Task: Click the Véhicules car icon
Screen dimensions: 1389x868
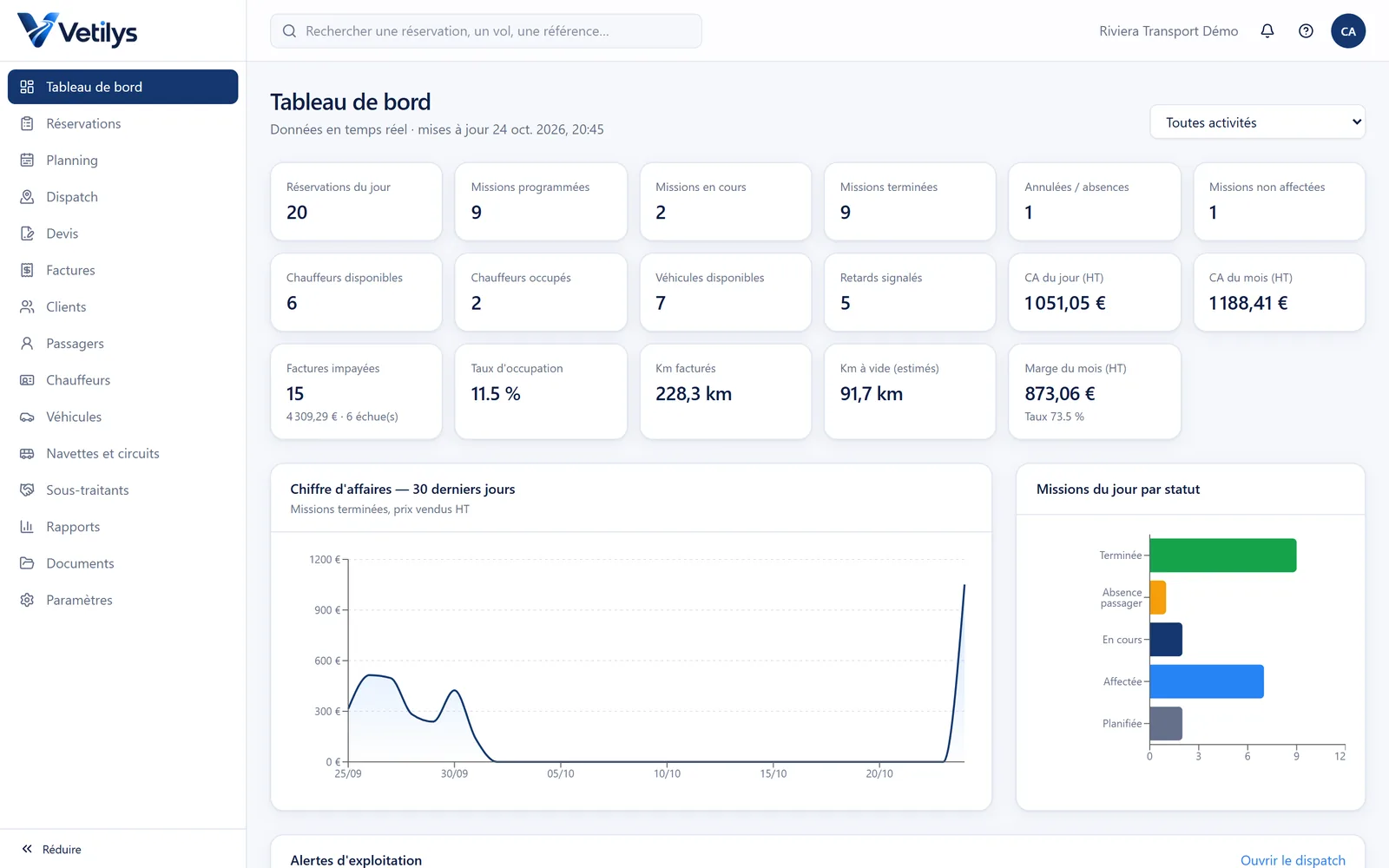Action: [27, 417]
